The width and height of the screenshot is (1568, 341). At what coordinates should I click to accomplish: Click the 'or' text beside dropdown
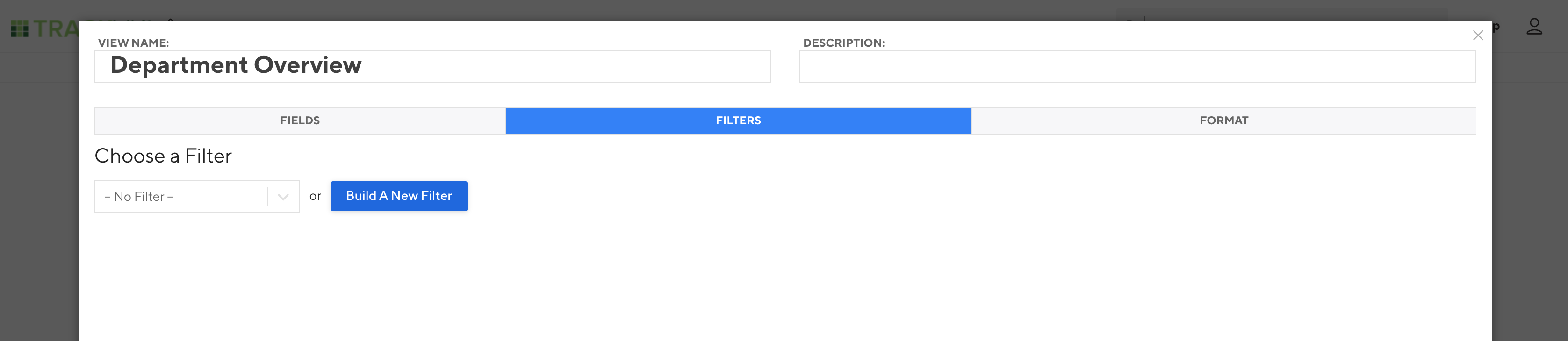tap(315, 196)
